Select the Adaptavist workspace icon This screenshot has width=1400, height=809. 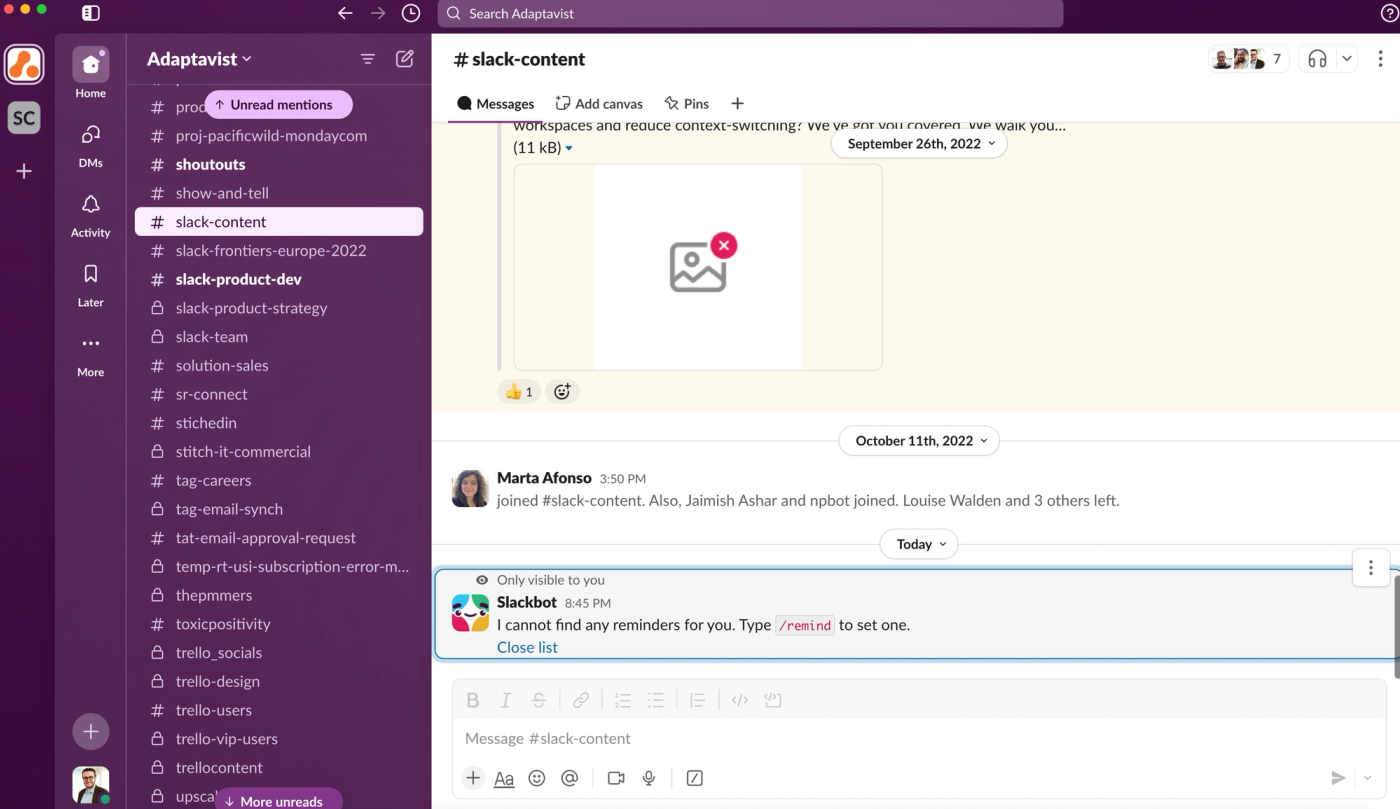click(x=24, y=65)
